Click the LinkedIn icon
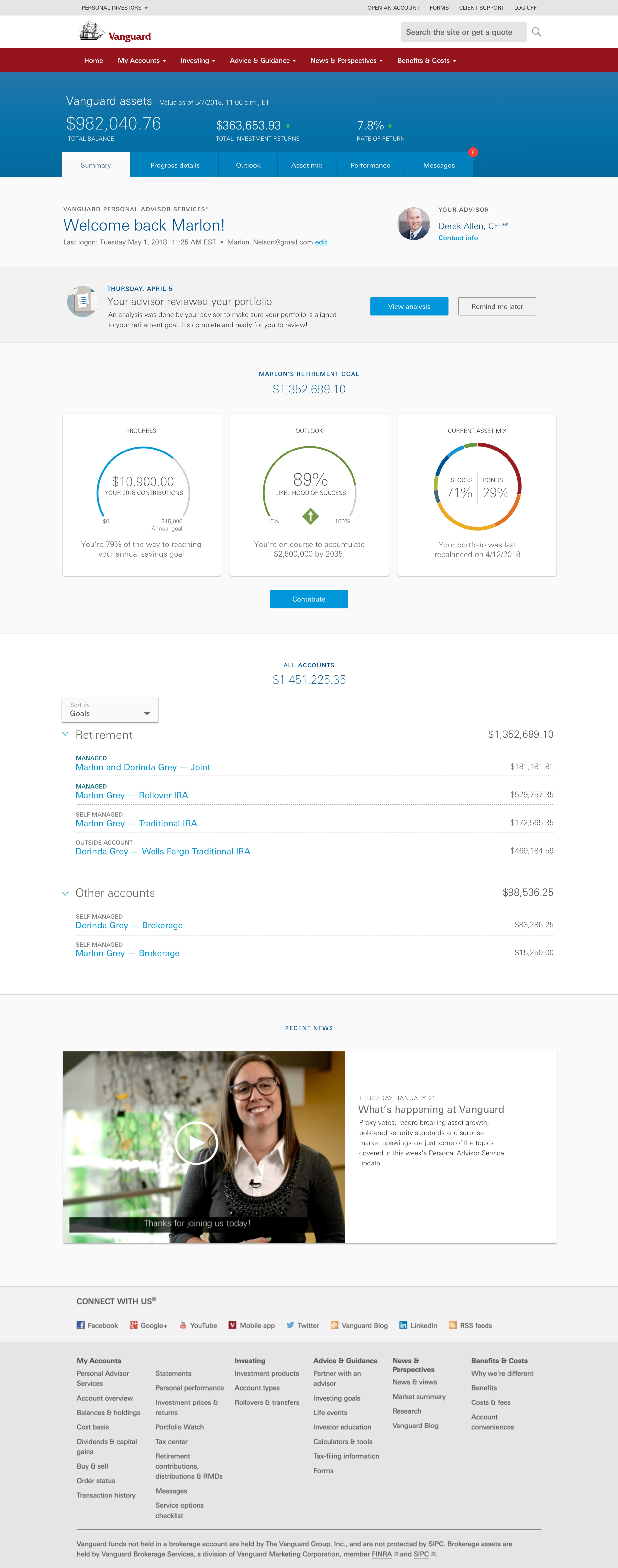The image size is (618, 1568). (x=403, y=1325)
